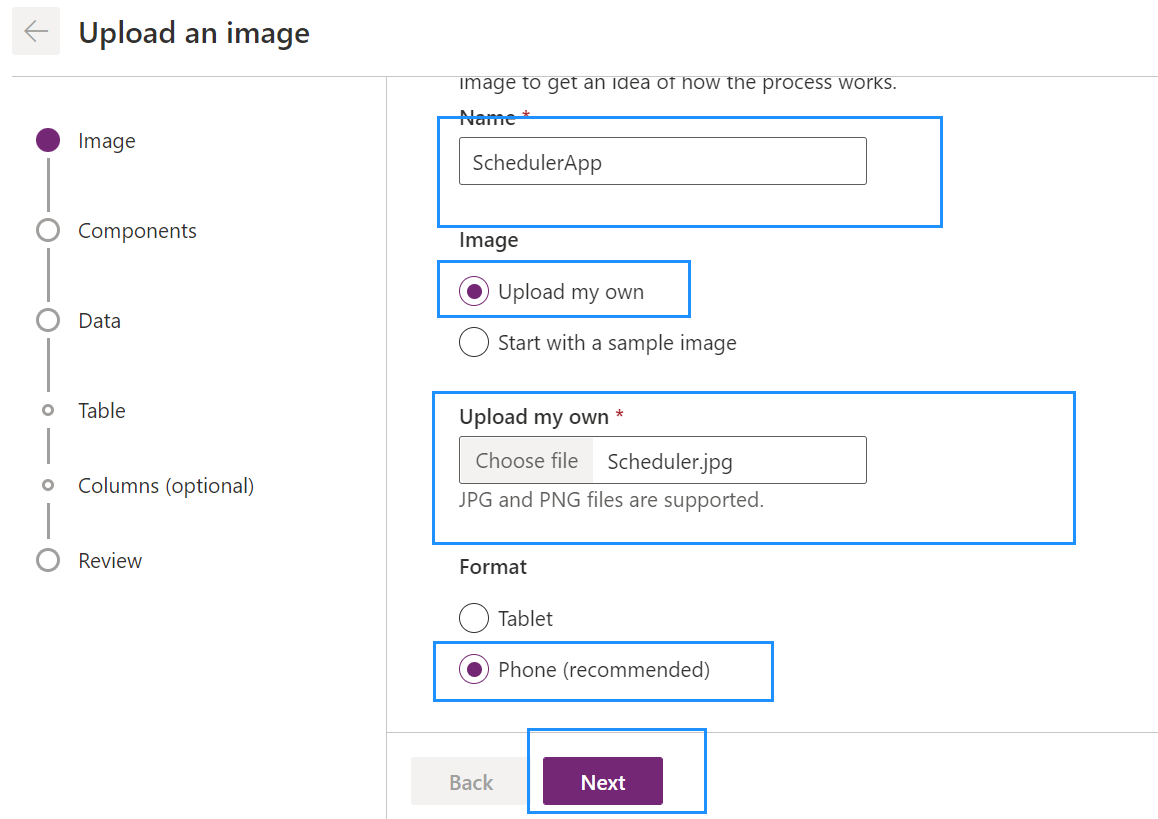The width and height of the screenshot is (1158, 819).
Task: Click the Columns (optional) step indicator dot
Action: tap(47, 485)
